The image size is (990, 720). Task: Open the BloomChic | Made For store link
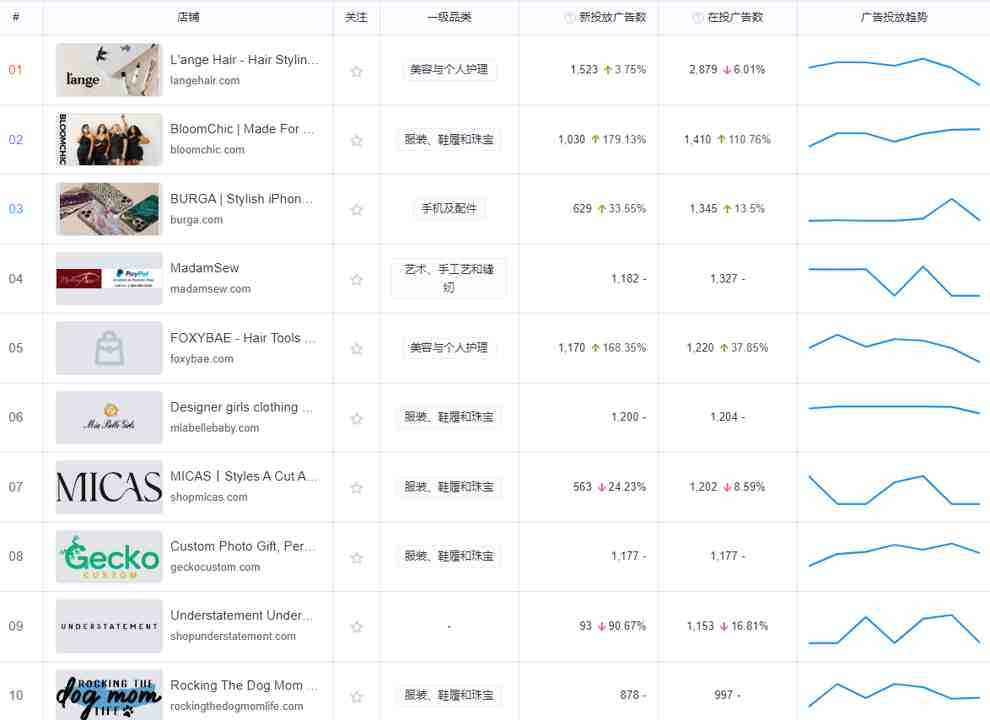click(242, 129)
